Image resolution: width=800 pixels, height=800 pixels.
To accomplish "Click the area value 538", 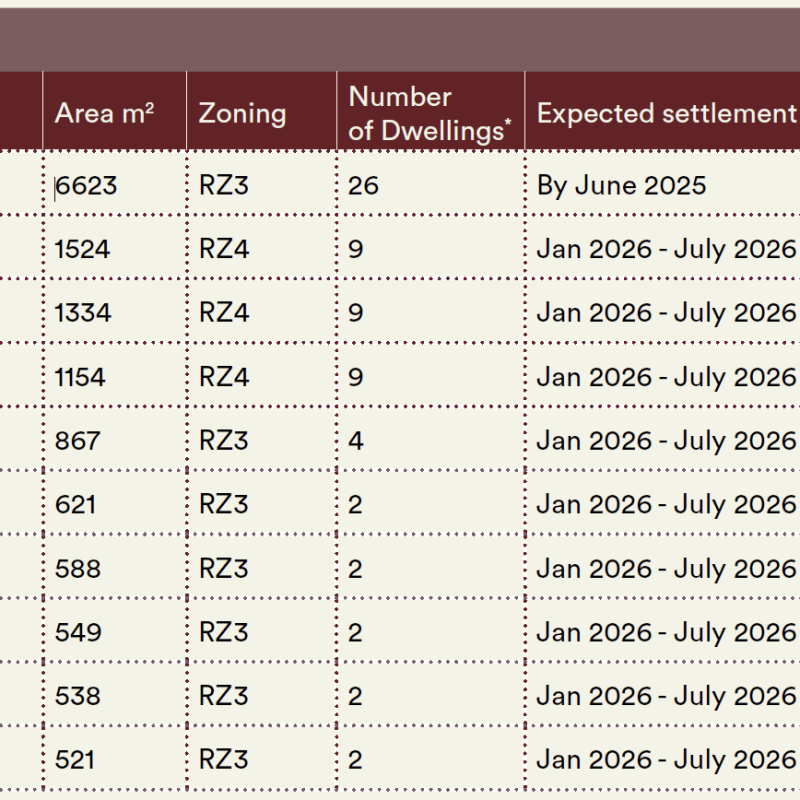I will click(78, 697).
